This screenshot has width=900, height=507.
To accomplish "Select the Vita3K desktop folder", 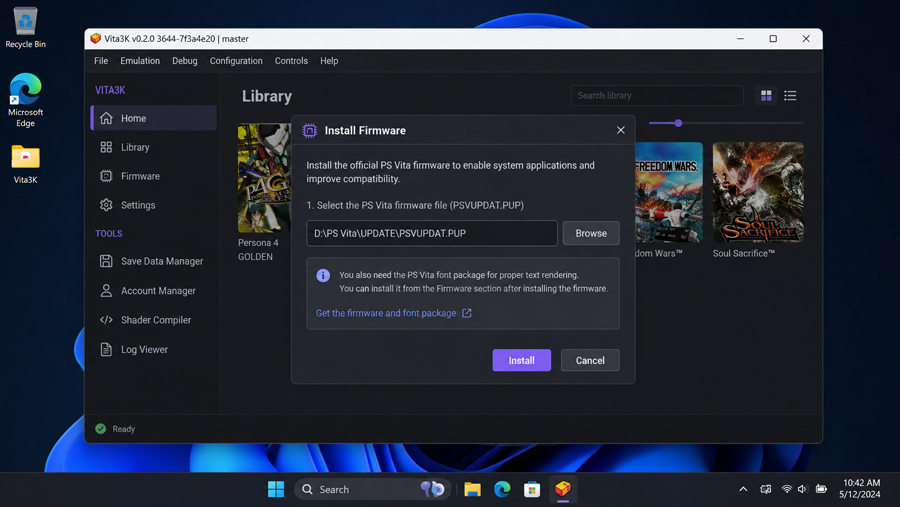I will 25,164.
